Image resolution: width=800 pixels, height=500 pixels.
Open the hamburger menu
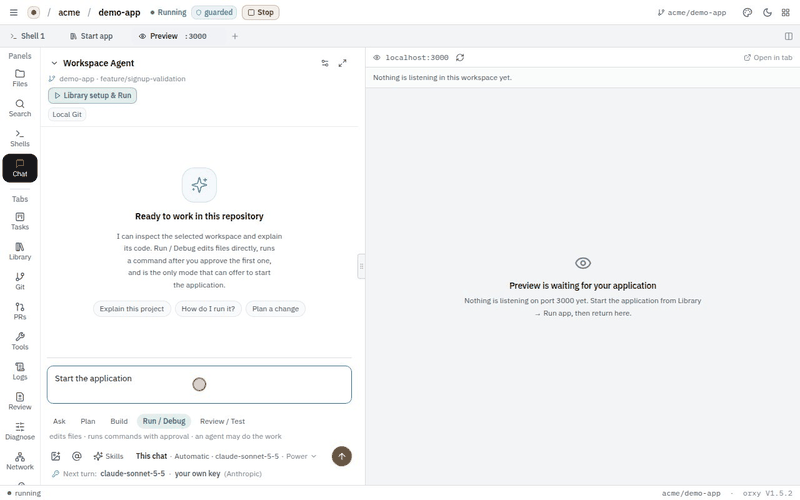tap(14, 12)
